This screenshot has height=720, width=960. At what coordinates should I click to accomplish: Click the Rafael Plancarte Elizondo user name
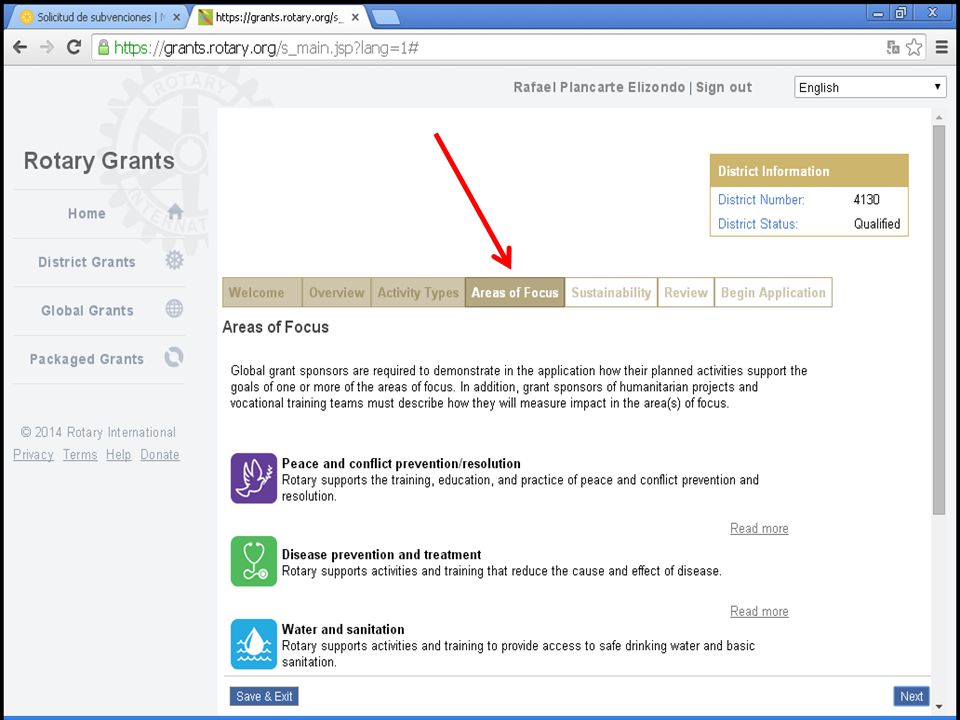pos(599,87)
